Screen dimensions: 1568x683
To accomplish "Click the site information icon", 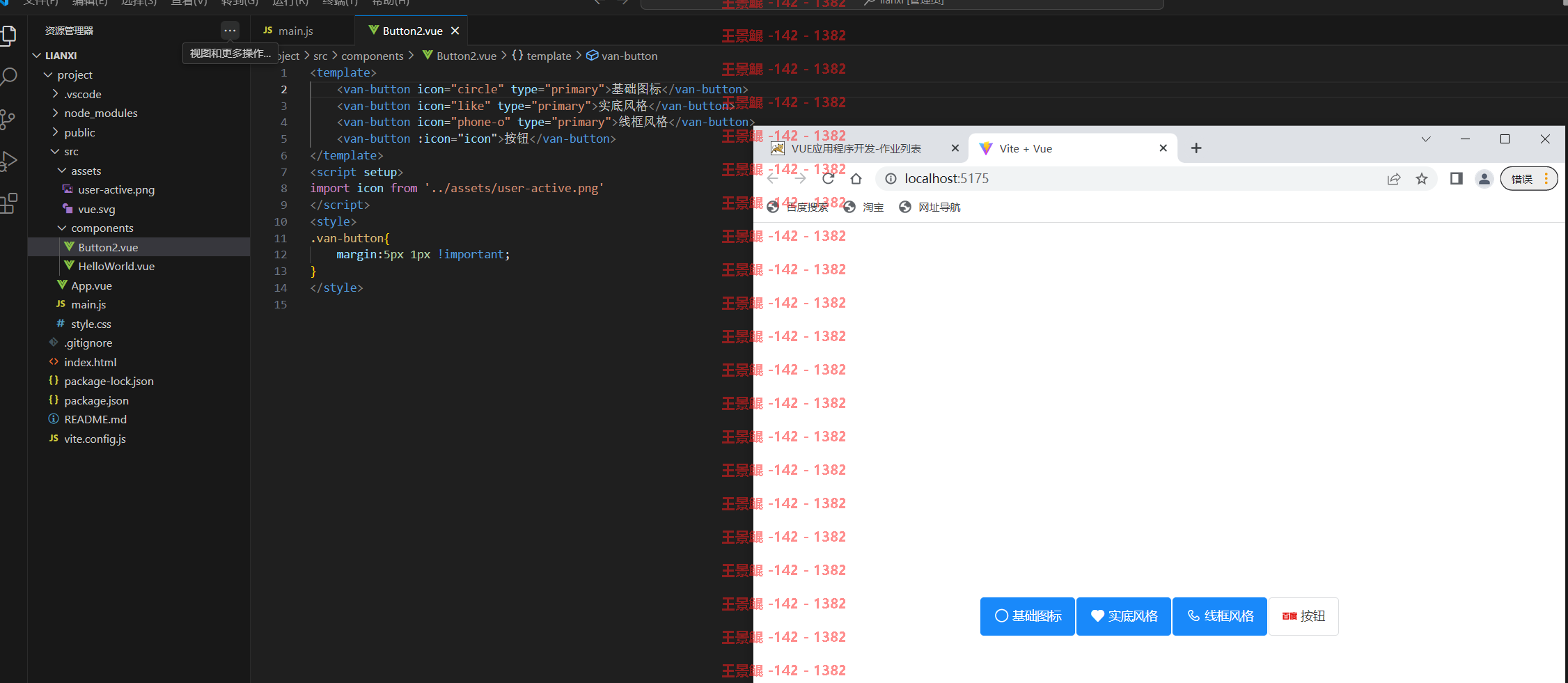I will click(x=891, y=179).
